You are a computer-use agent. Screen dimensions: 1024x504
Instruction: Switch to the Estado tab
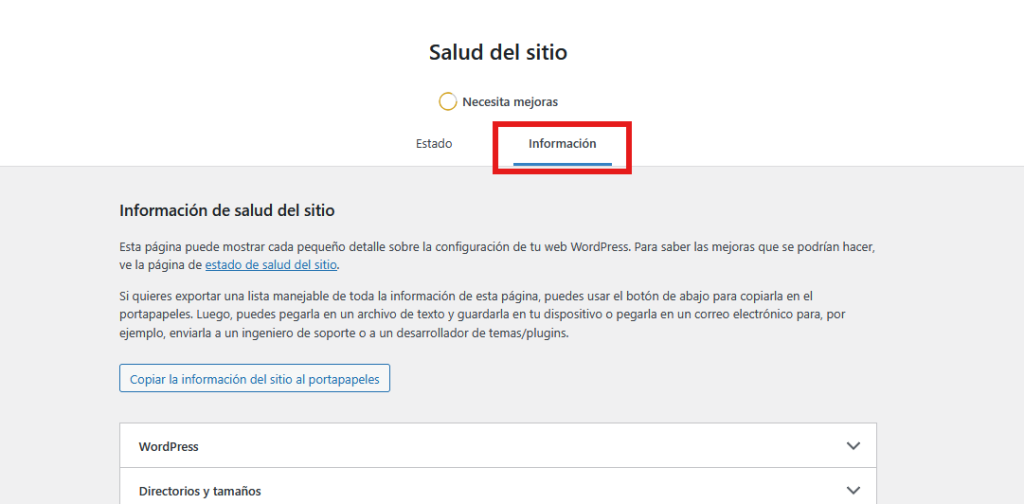(x=434, y=144)
